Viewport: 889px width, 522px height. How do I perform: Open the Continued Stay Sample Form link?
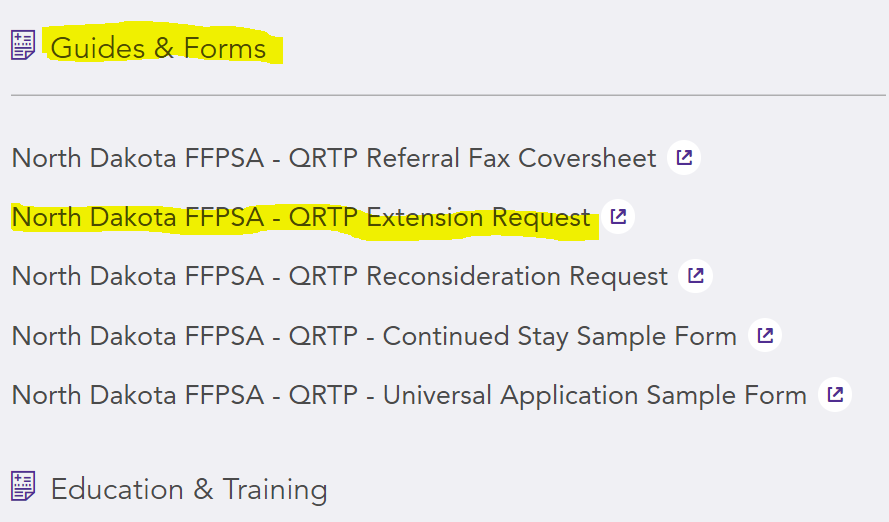pyautogui.click(x=374, y=337)
